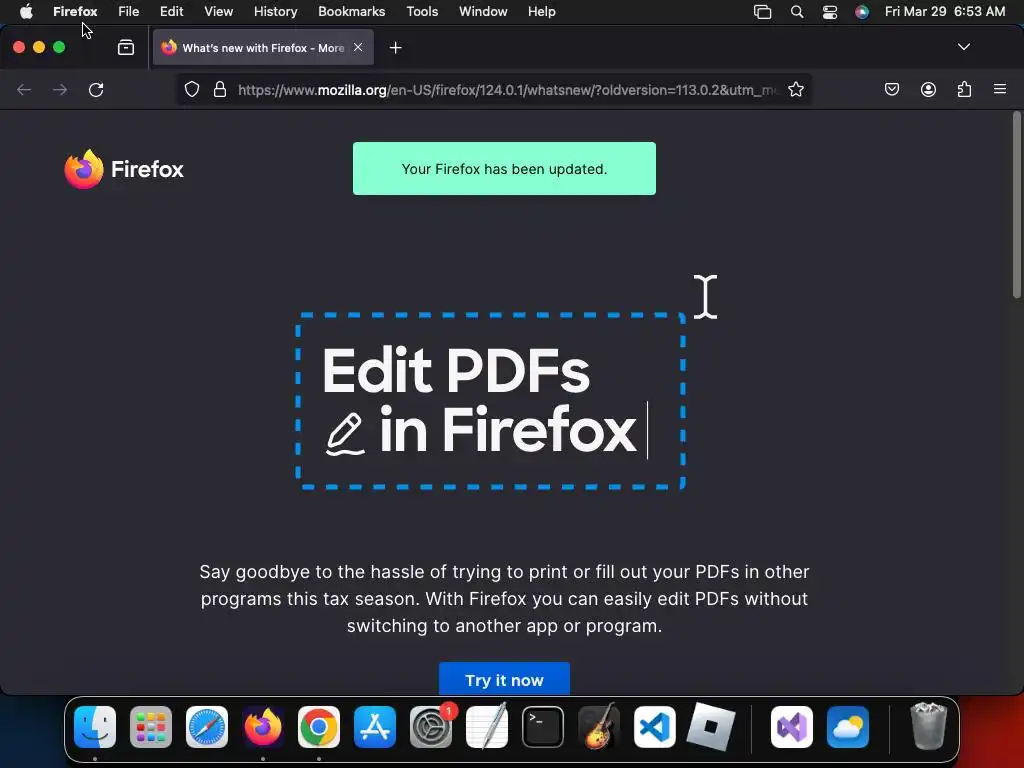Open Trash from the dock
Viewport: 1024px width, 768px height.
tap(928, 727)
